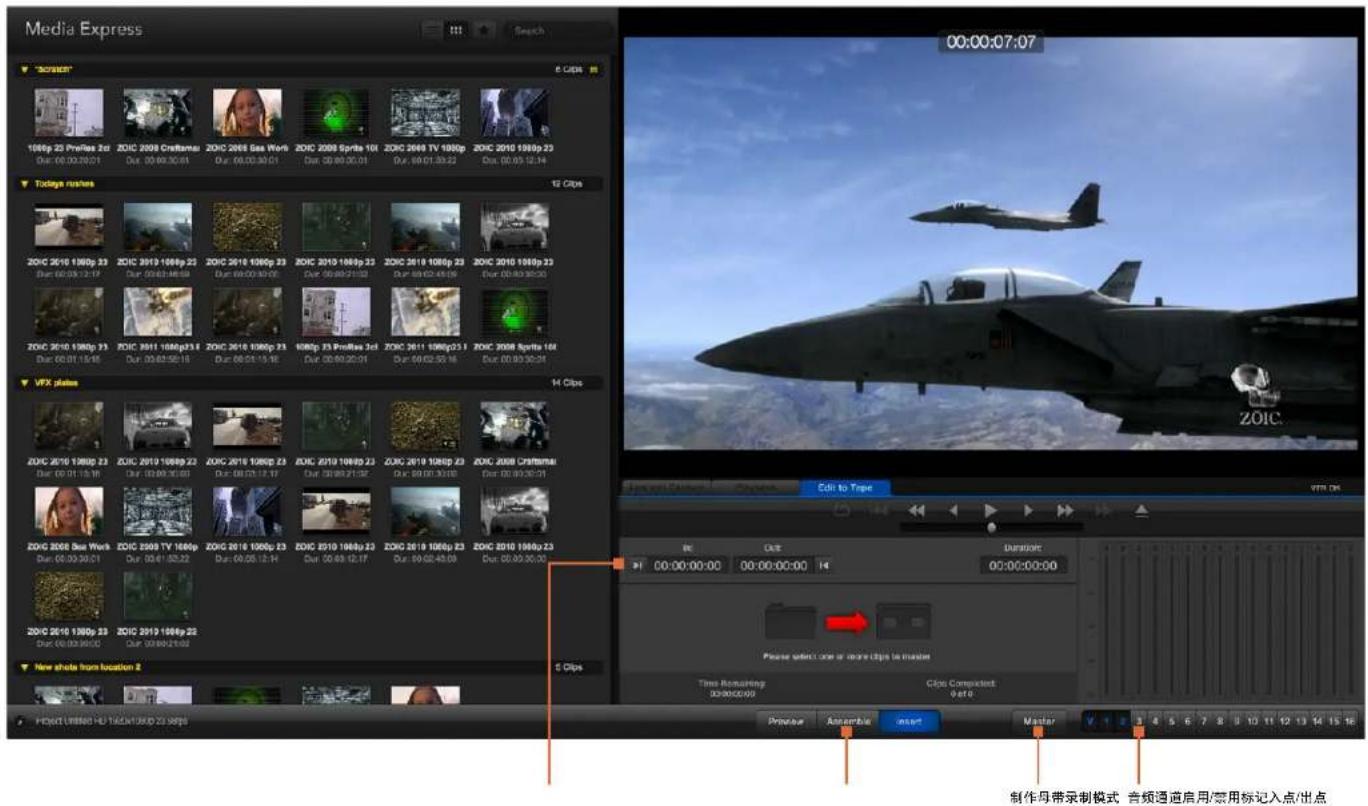Click the jog shuttle slider knob
This screenshot has width=1368, height=806.
991,526
